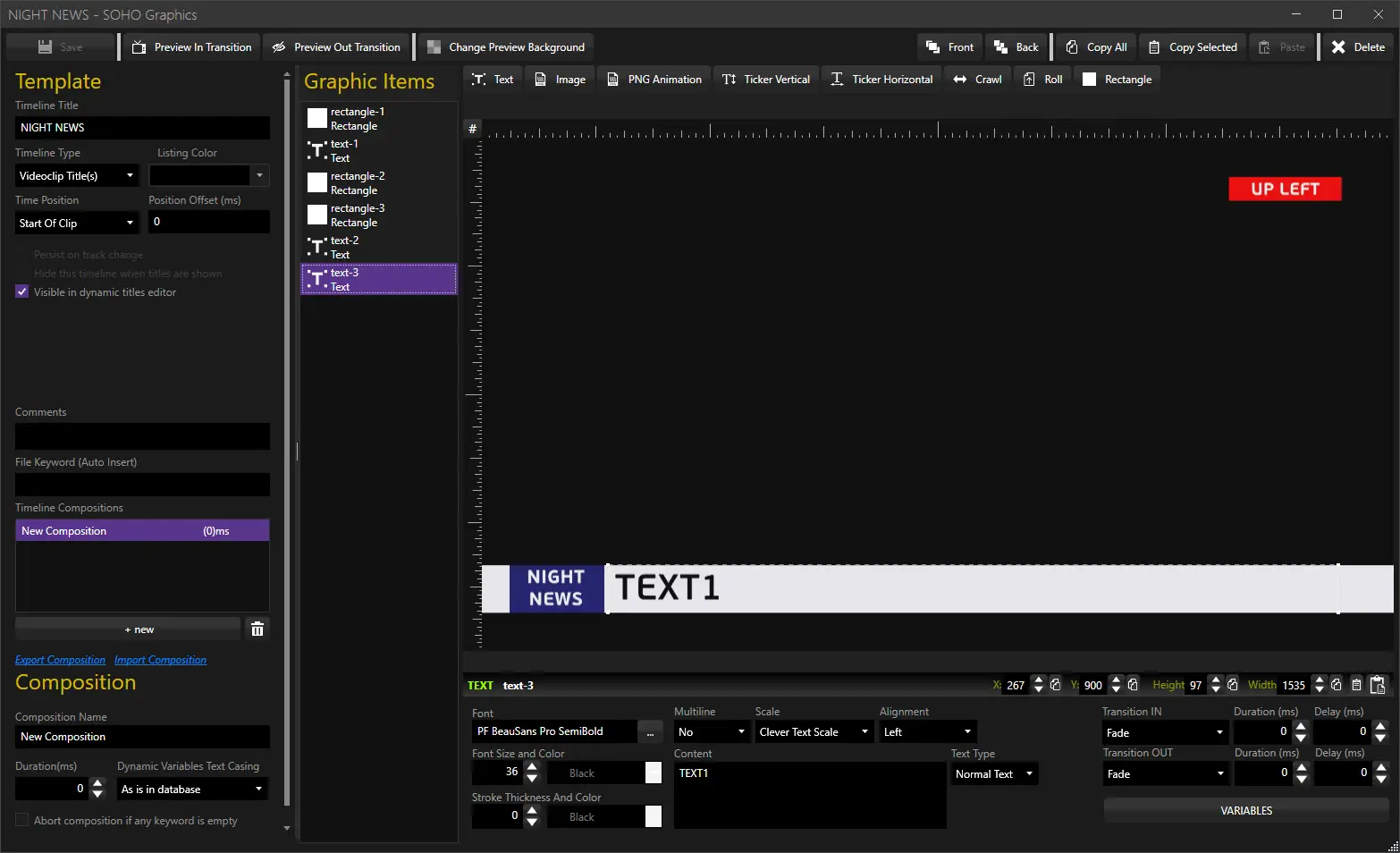Copy the Height value
The width and height of the screenshot is (1400, 853).
pyautogui.click(x=1233, y=685)
